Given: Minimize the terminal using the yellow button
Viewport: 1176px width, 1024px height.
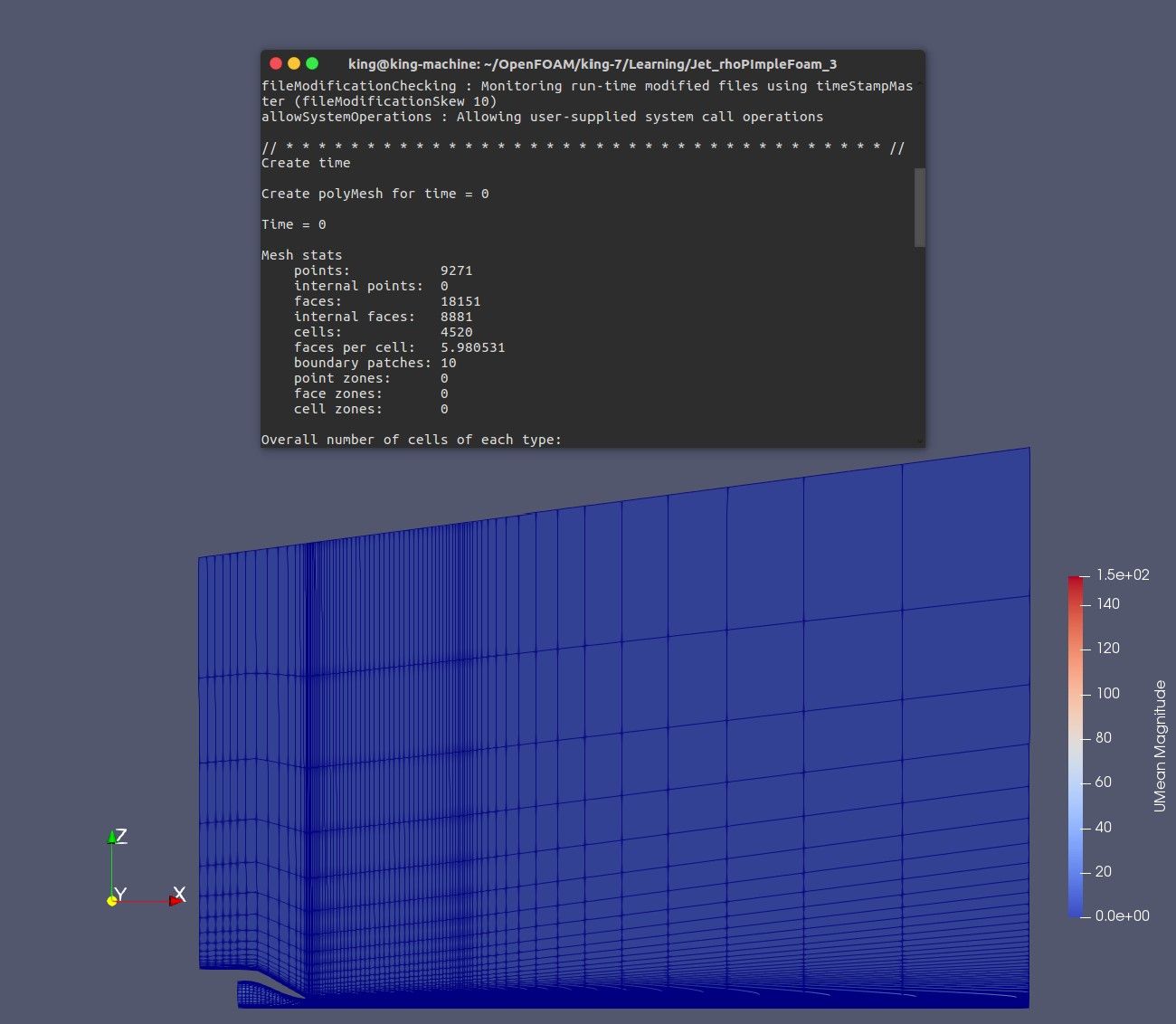Looking at the screenshot, I should 294,63.
